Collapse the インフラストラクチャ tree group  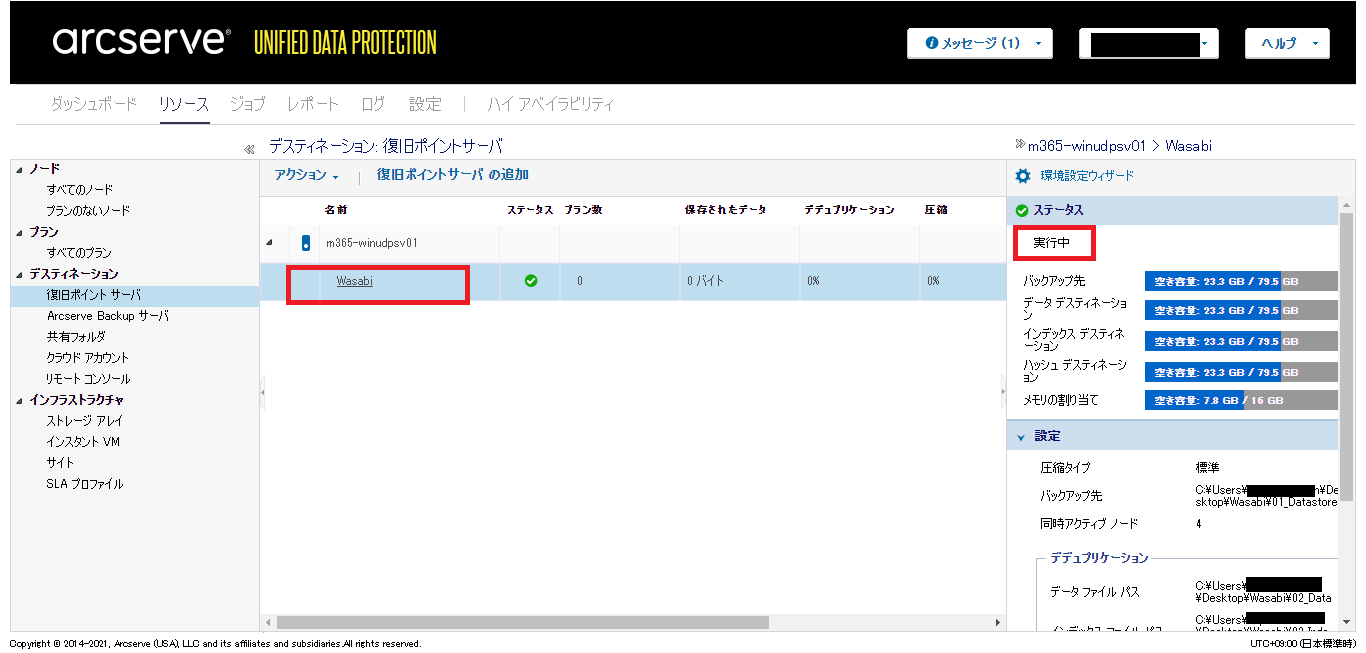[x=20, y=400]
